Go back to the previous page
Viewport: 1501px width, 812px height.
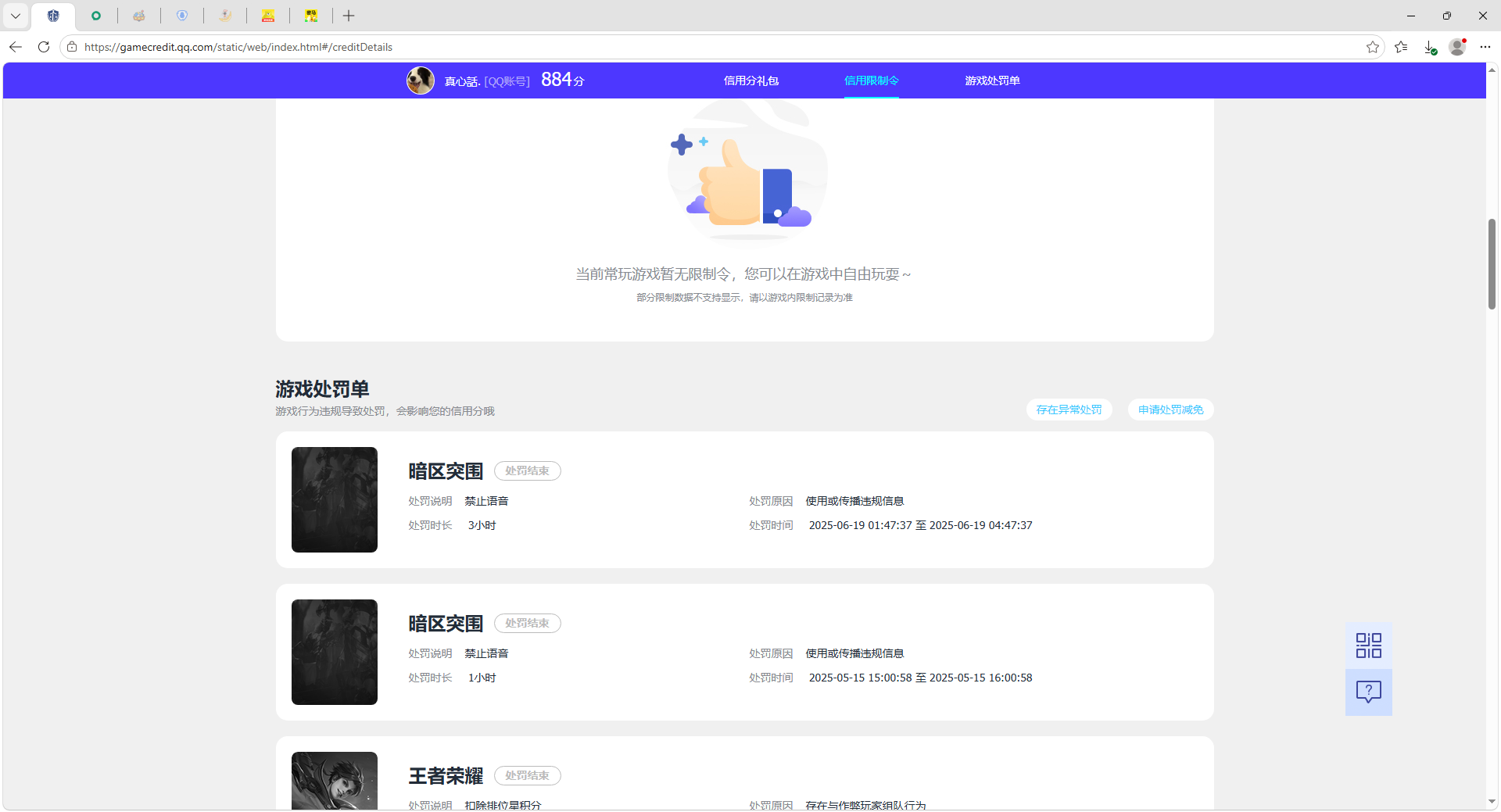tap(16, 47)
